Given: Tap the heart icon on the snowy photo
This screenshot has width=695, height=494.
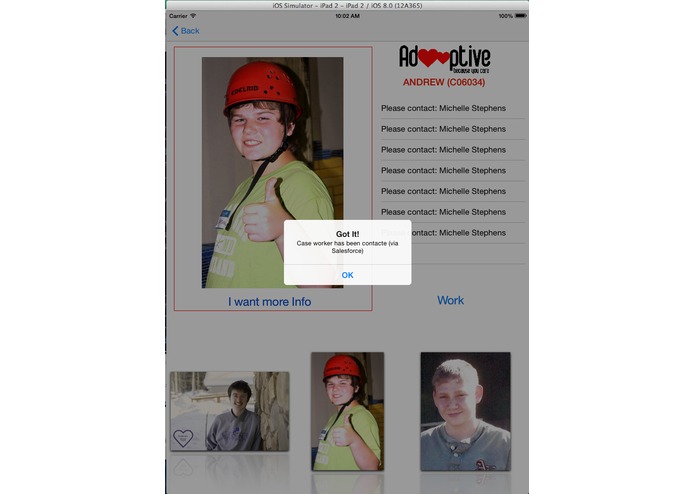Looking at the screenshot, I should point(183,438).
